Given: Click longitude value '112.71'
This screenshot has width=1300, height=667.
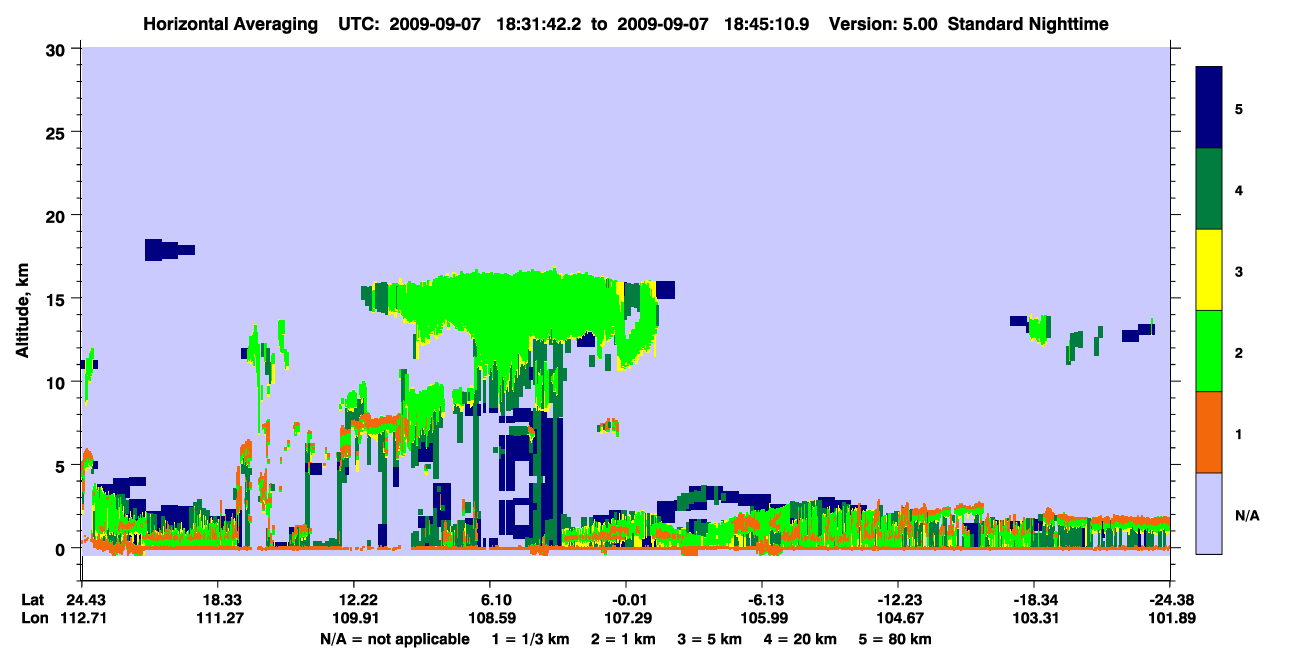Looking at the screenshot, I should pyautogui.click(x=82, y=618).
